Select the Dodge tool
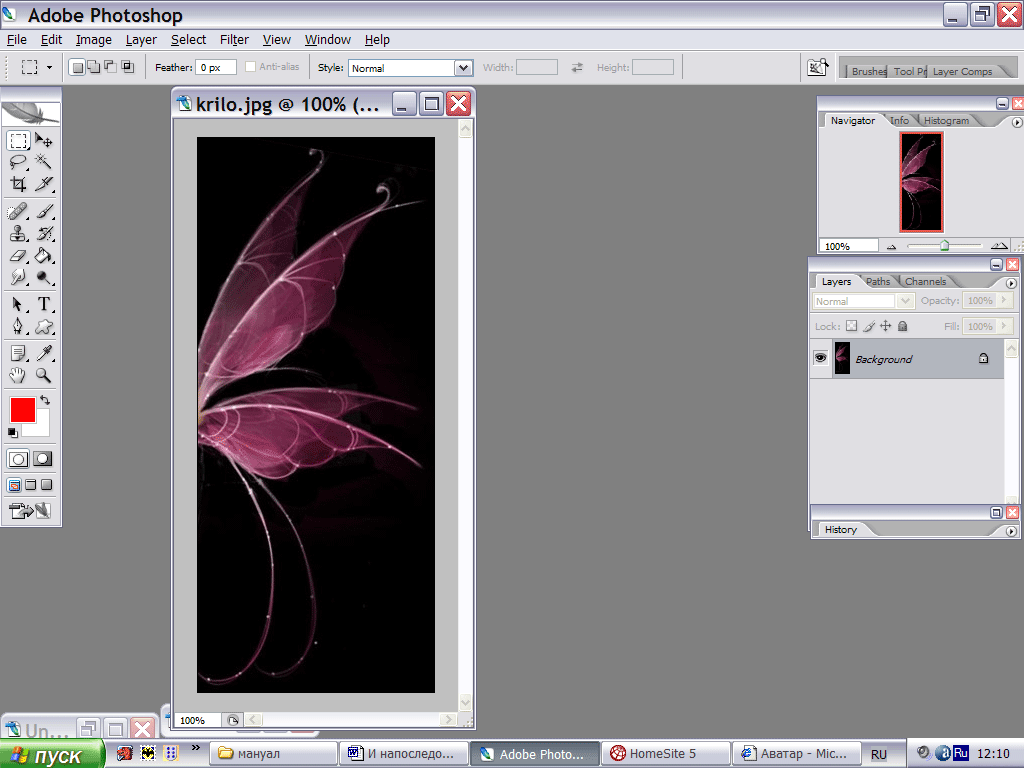1024x768 pixels. [44, 277]
